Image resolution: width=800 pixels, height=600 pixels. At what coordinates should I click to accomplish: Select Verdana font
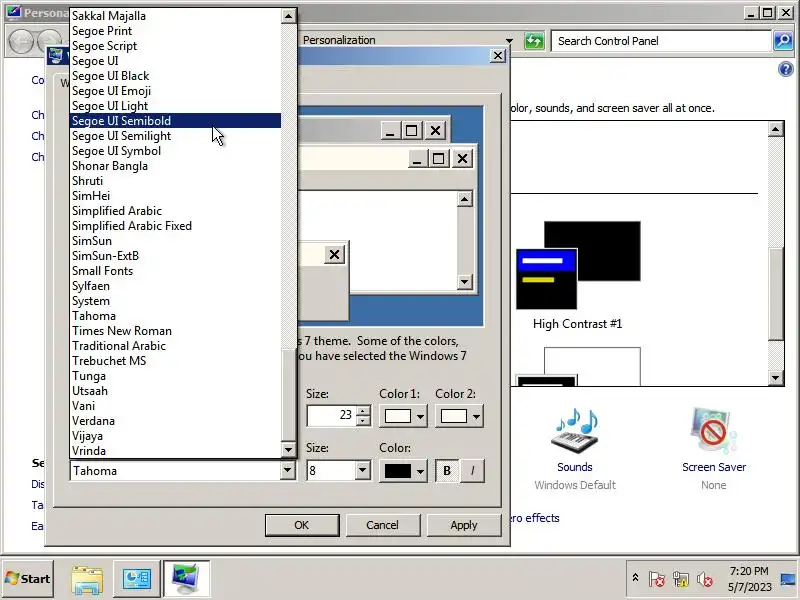pyautogui.click(x=175, y=421)
